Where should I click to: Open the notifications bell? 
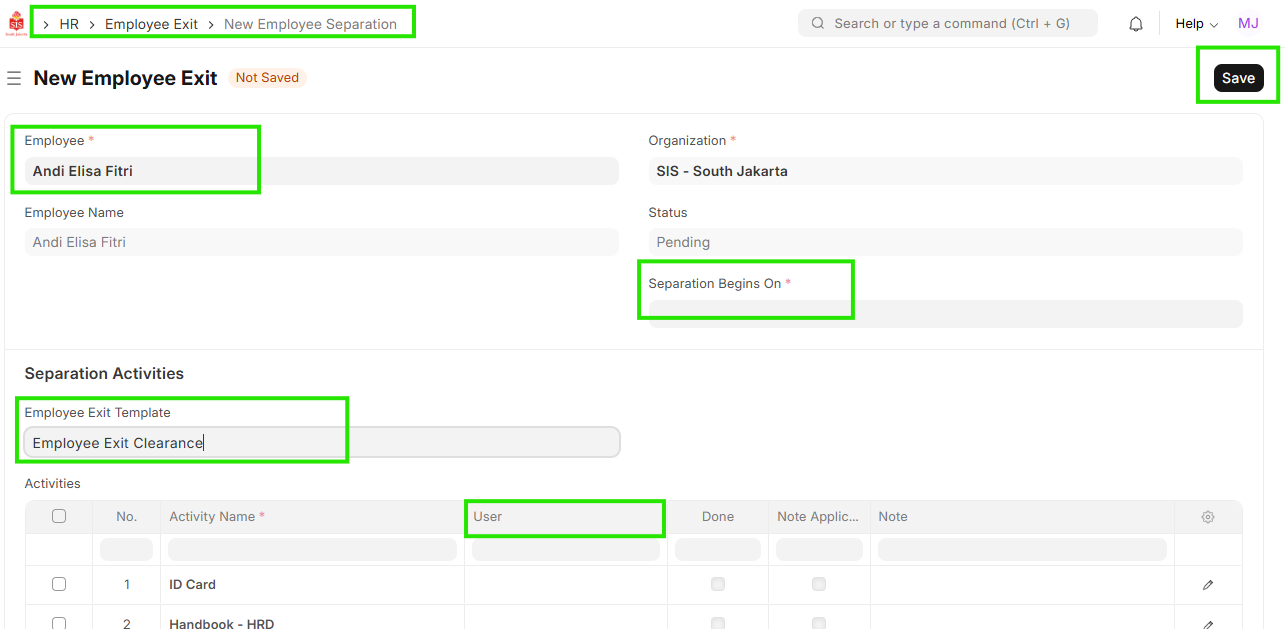click(1136, 24)
